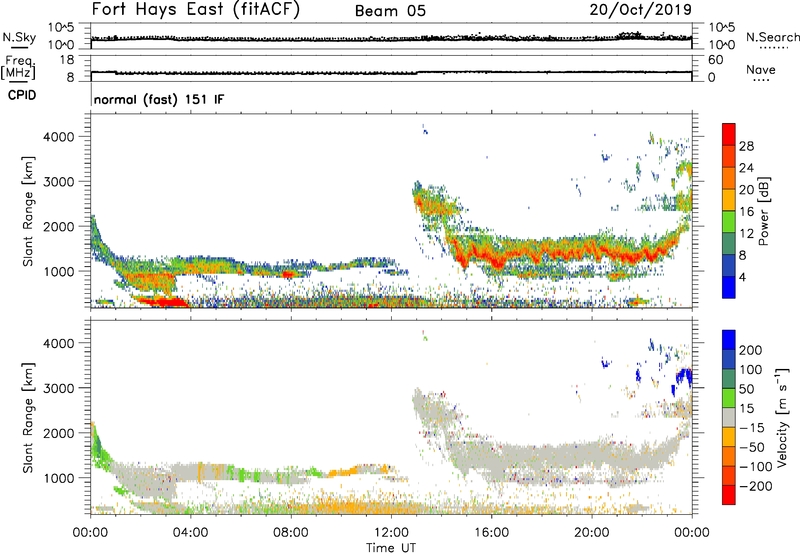Click the '12' tick on the power scale
The image size is (800, 554).
tap(746, 234)
